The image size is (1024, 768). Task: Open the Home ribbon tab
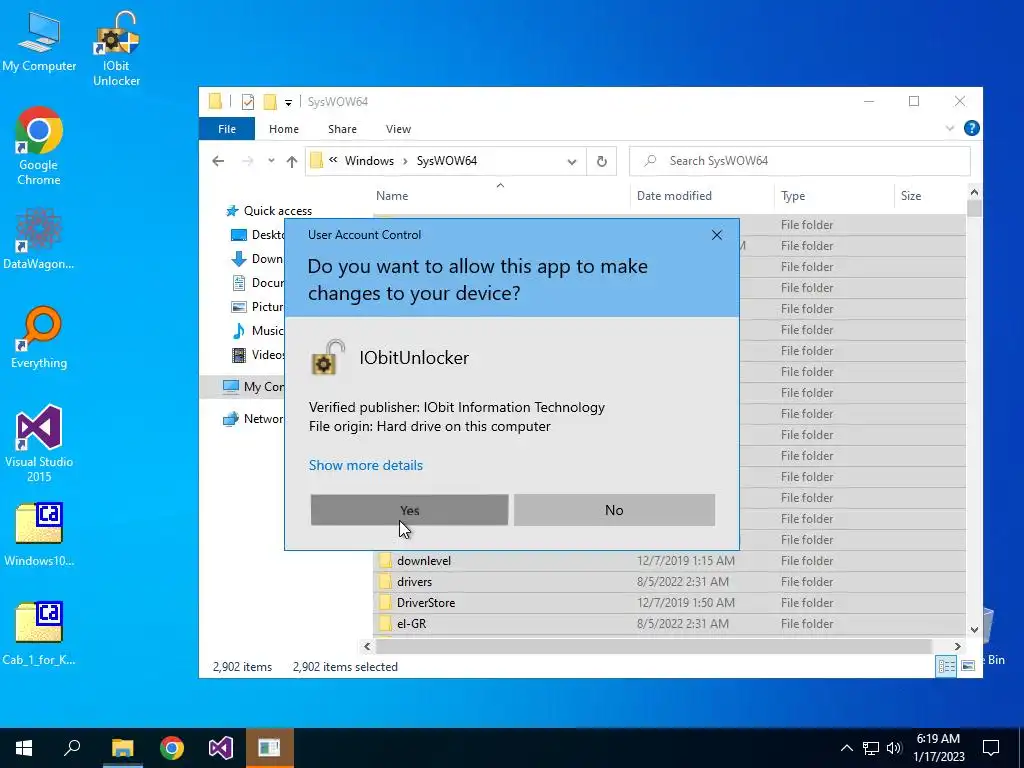point(283,129)
